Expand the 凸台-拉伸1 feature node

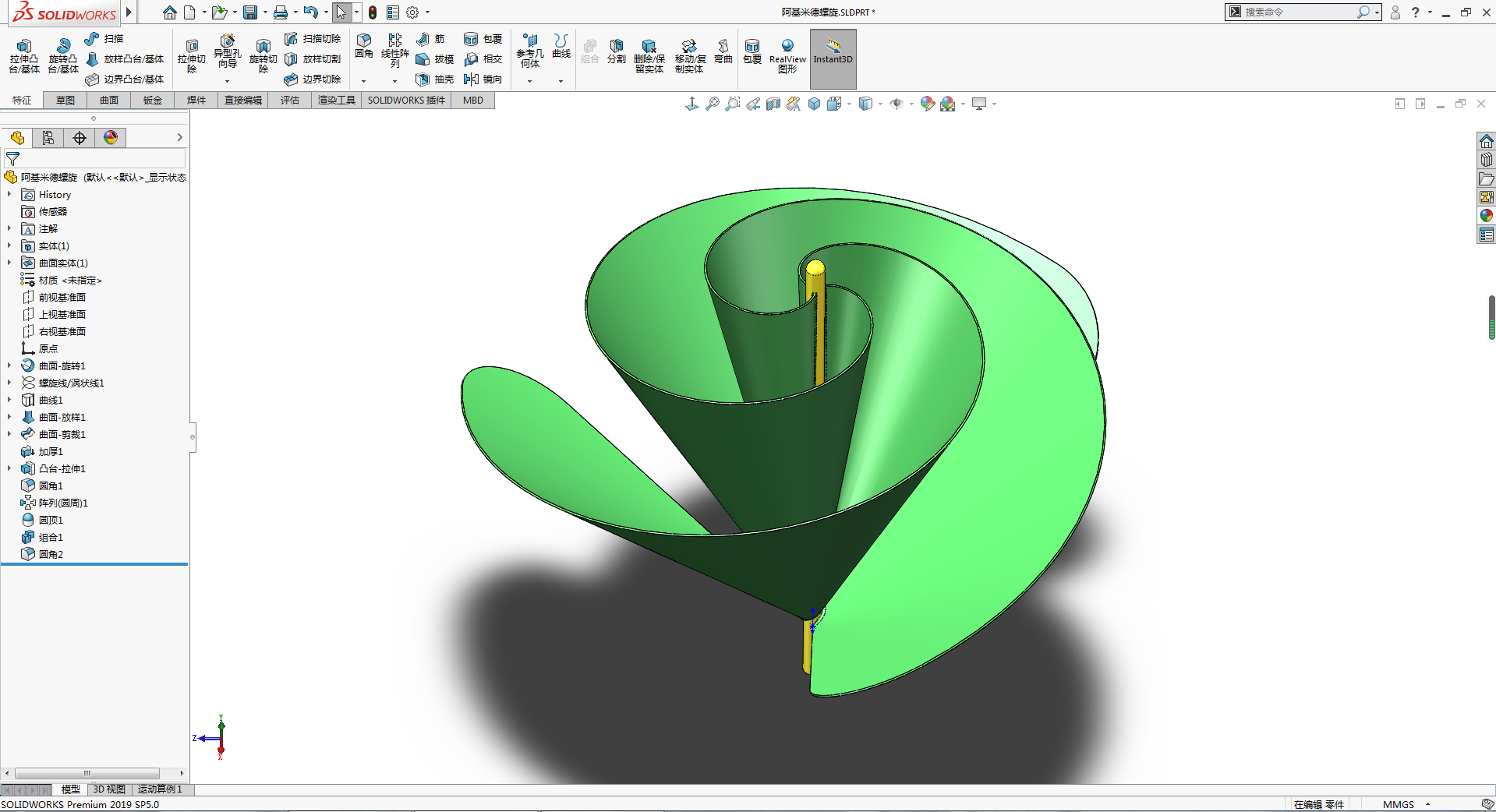[9, 469]
